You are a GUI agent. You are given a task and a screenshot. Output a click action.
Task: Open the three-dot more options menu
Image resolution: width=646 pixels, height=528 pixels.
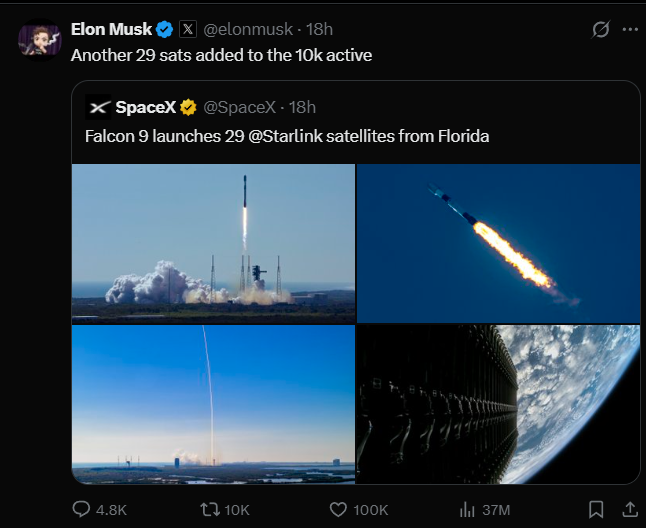pos(629,30)
